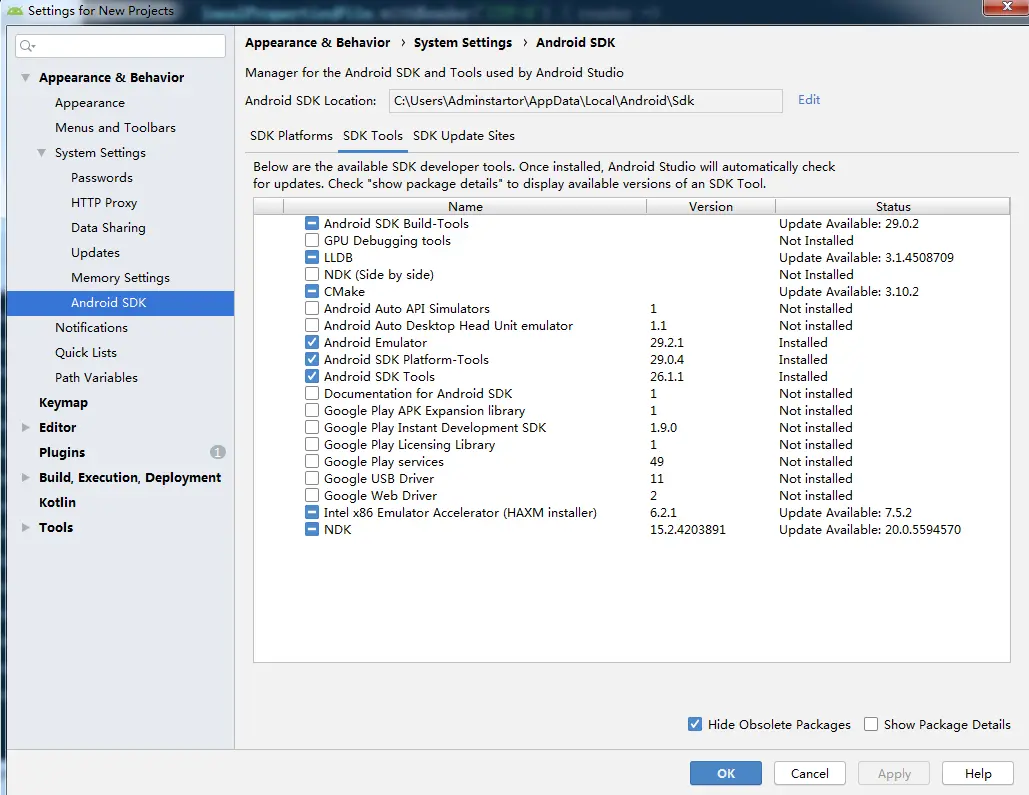Check Google Play APK Expansion library checkbox

[x=312, y=411]
